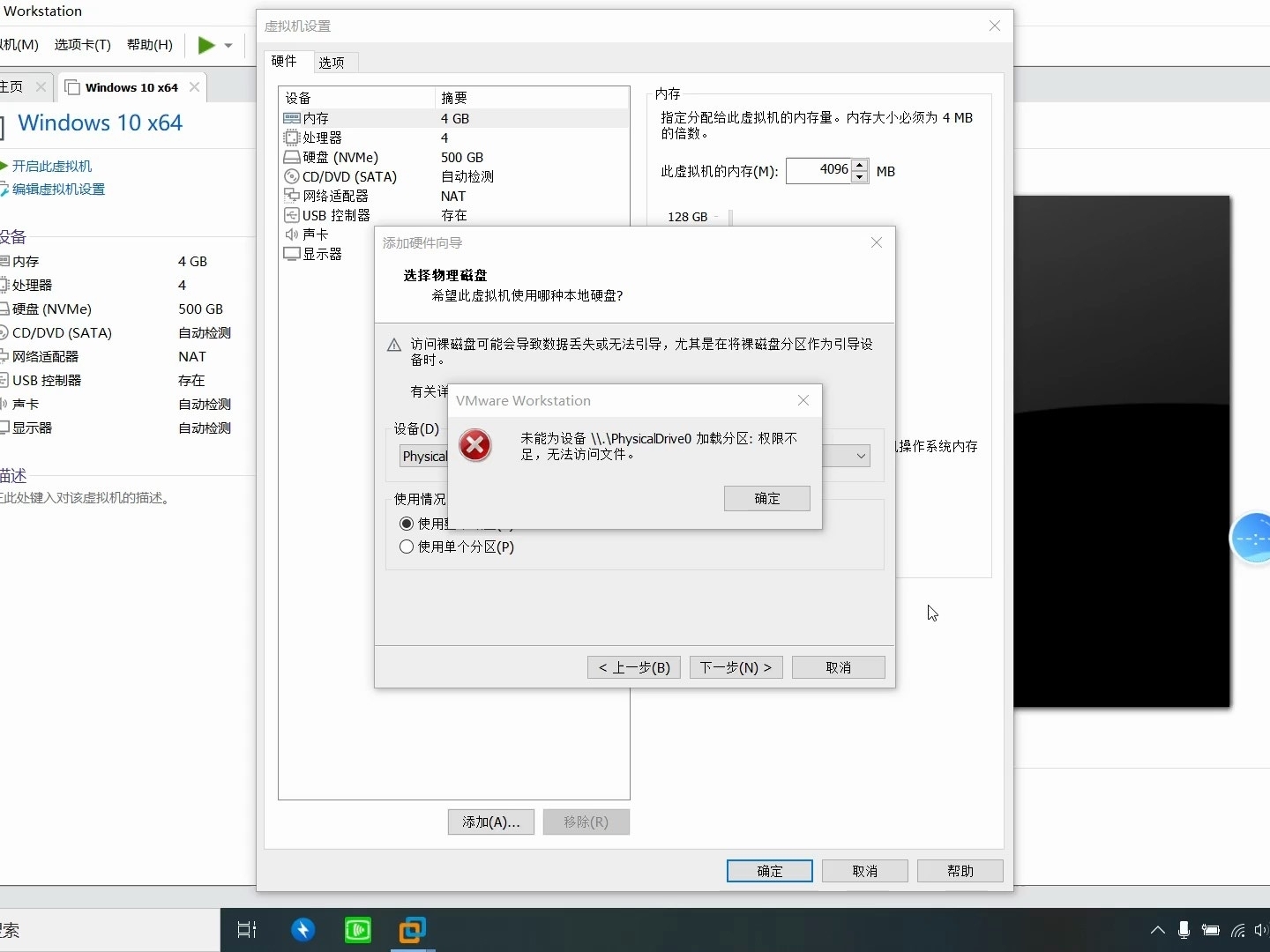Viewport: 1270px width, 952px height.
Task: Confirm the VMware Workstation error with 确定
Action: tap(766, 498)
